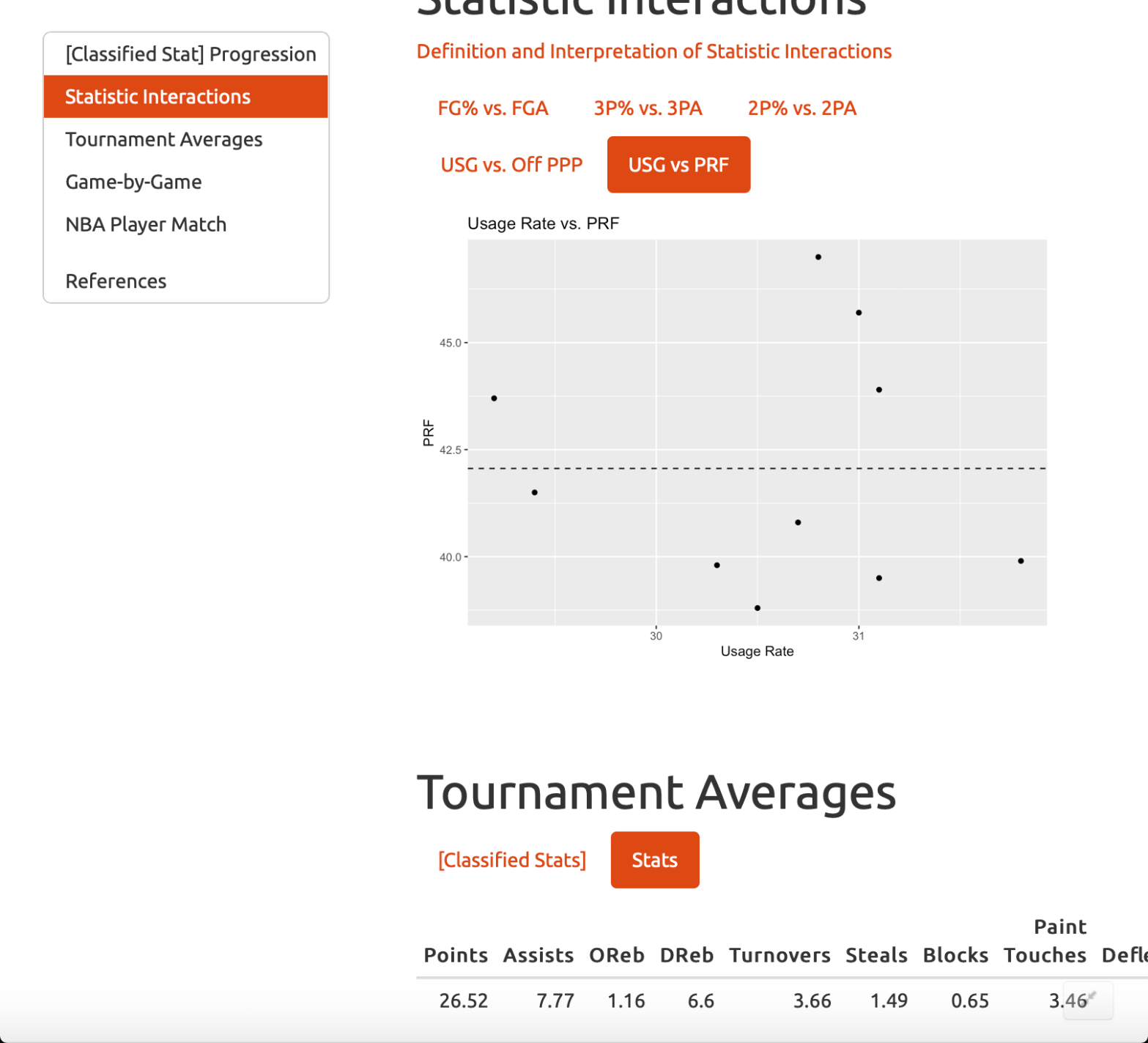Viewport: 1148px width, 1043px height.
Task: Open NBA Player Match sidebar item
Action: [146, 224]
